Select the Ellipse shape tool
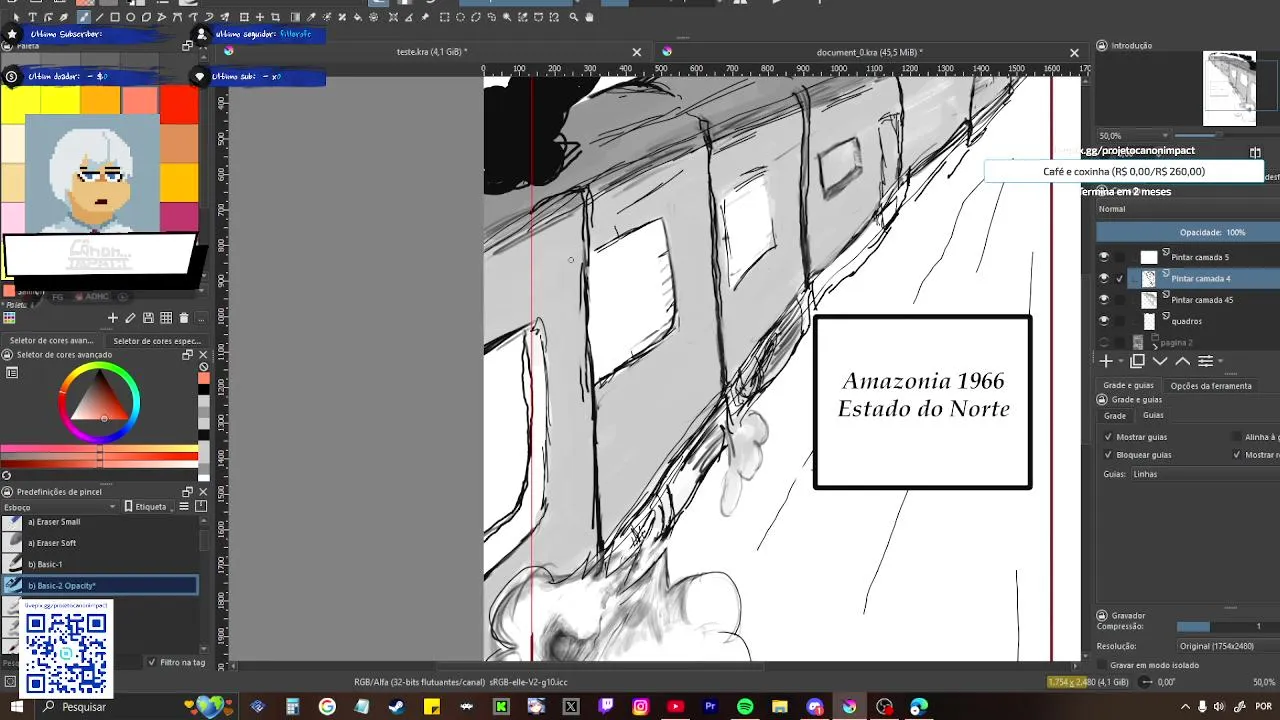Viewport: 1280px width, 720px height. (x=131, y=17)
